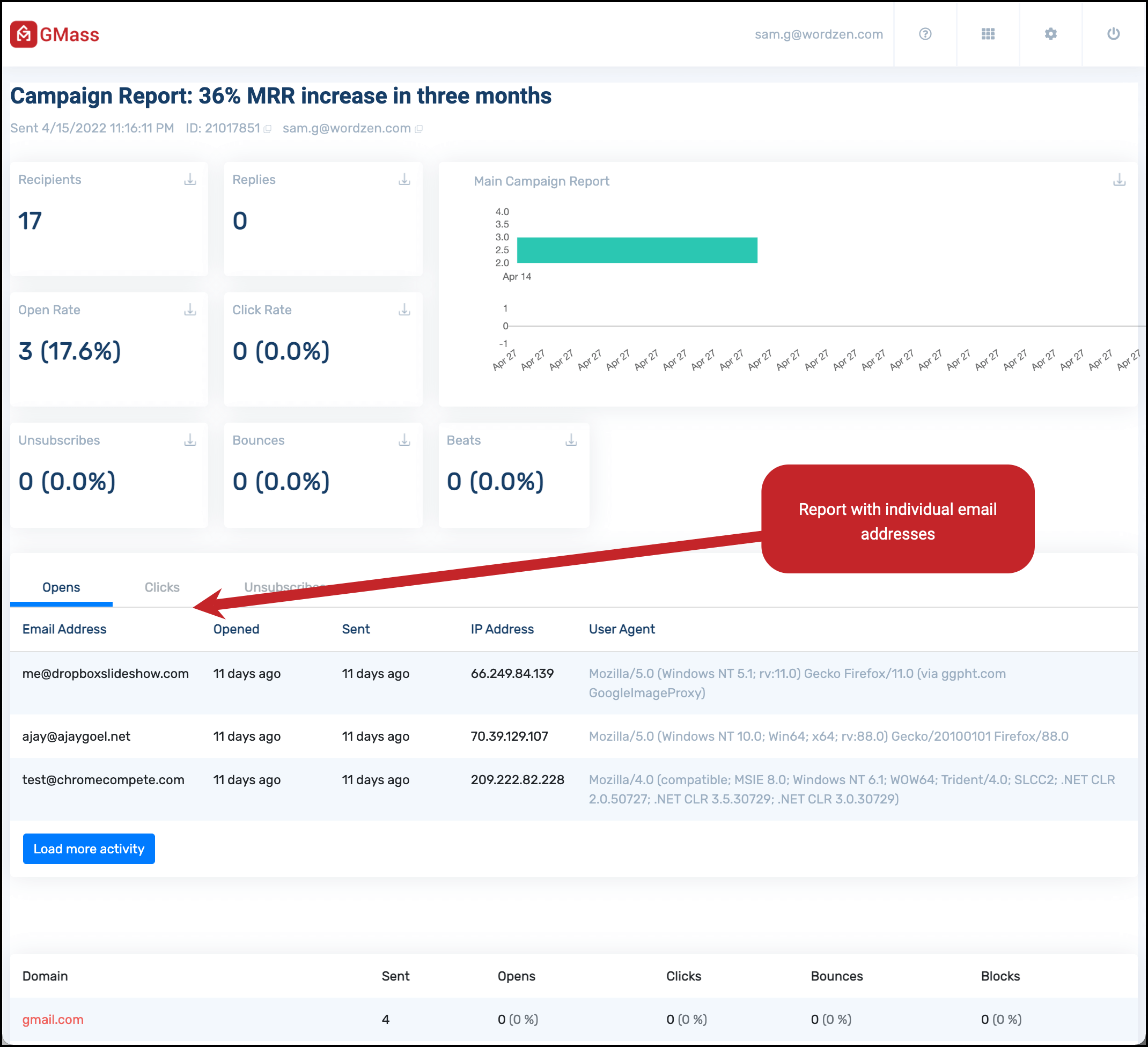Click the campaign report title
The image size is (1148, 1047).
281,95
